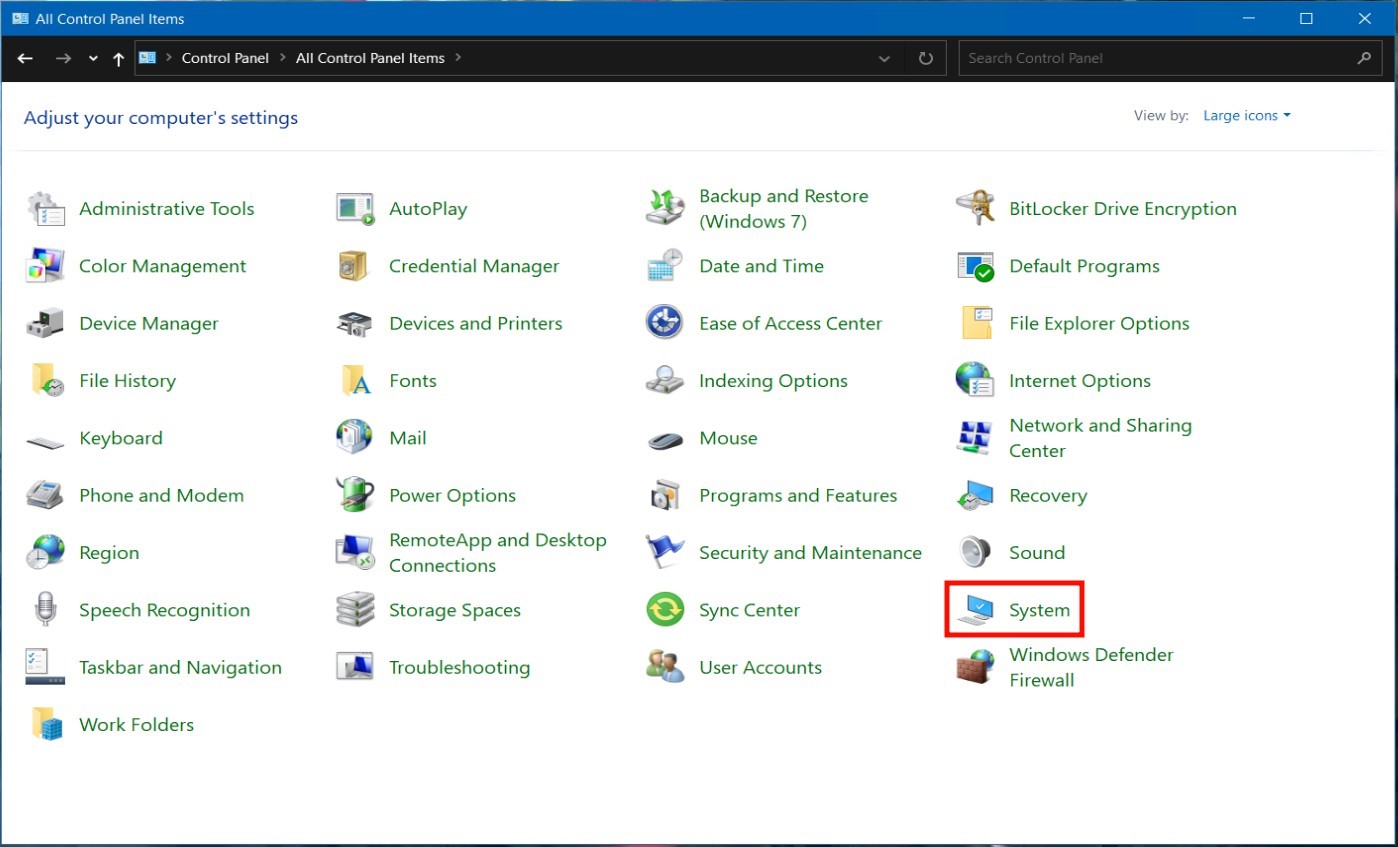Open the System link
Viewport: 1398px width, 847px height.
(x=1039, y=610)
